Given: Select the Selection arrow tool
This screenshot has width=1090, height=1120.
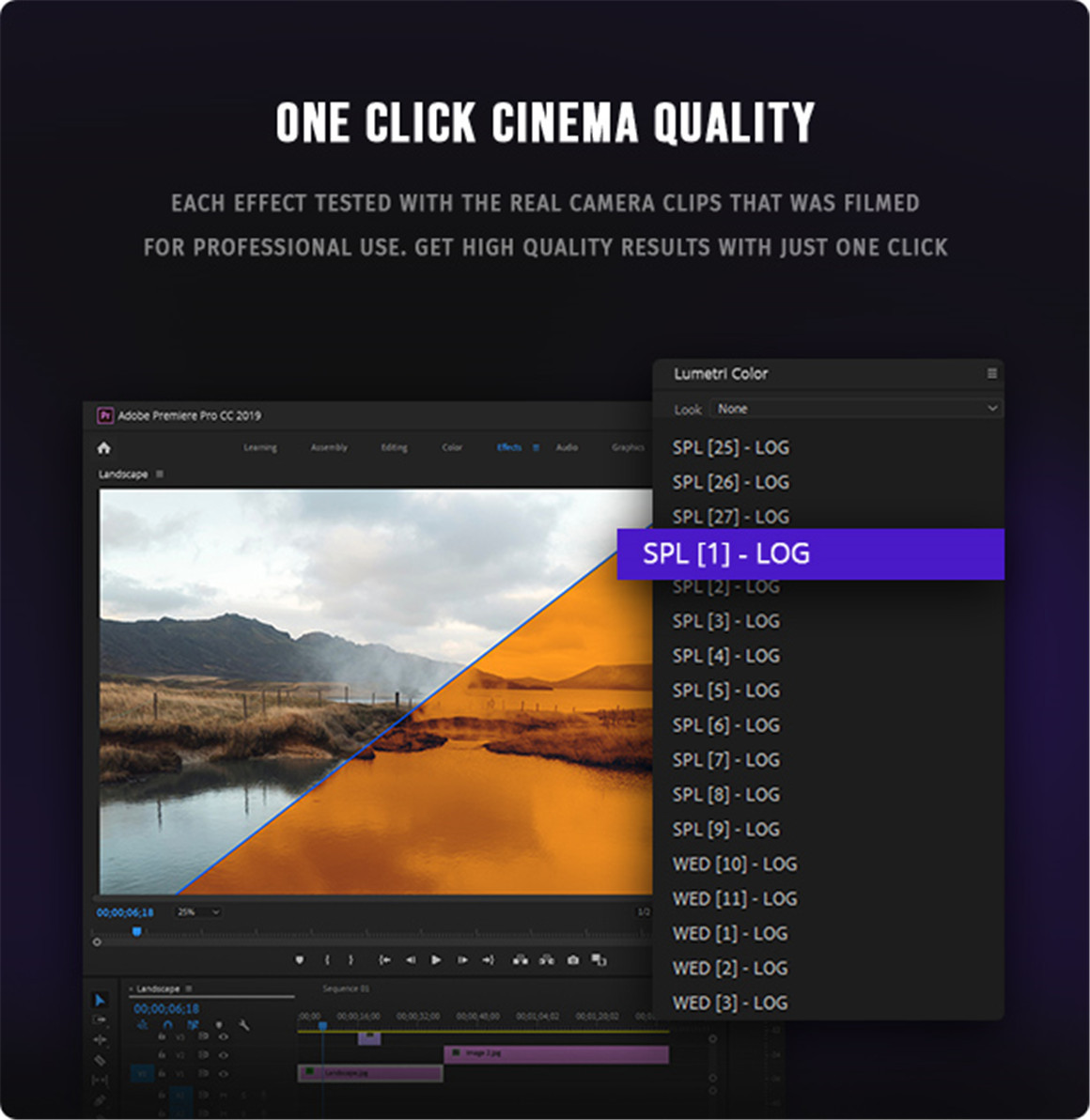Looking at the screenshot, I should click(100, 1000).
